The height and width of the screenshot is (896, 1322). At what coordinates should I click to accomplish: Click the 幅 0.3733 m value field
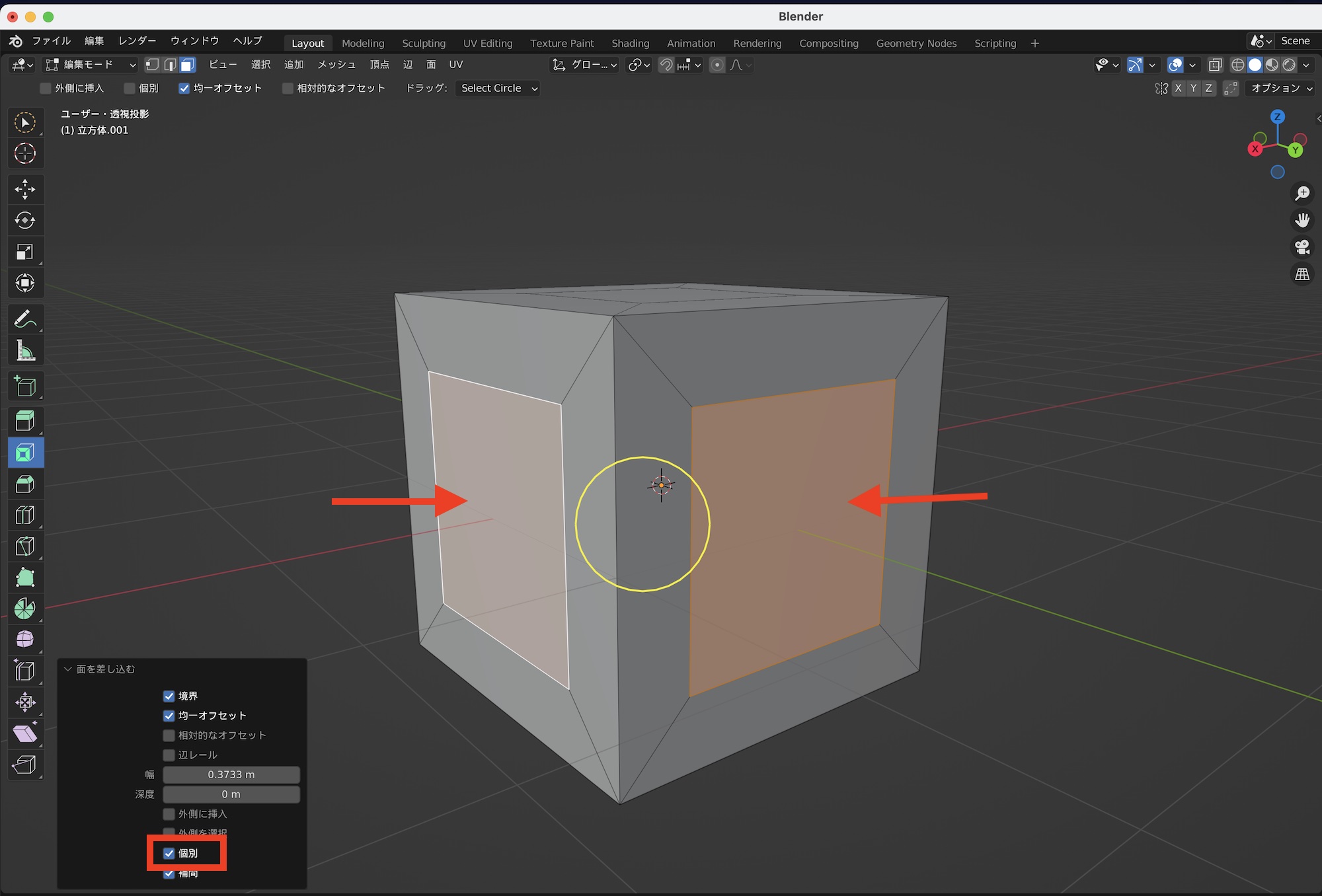tap(231, 774)
